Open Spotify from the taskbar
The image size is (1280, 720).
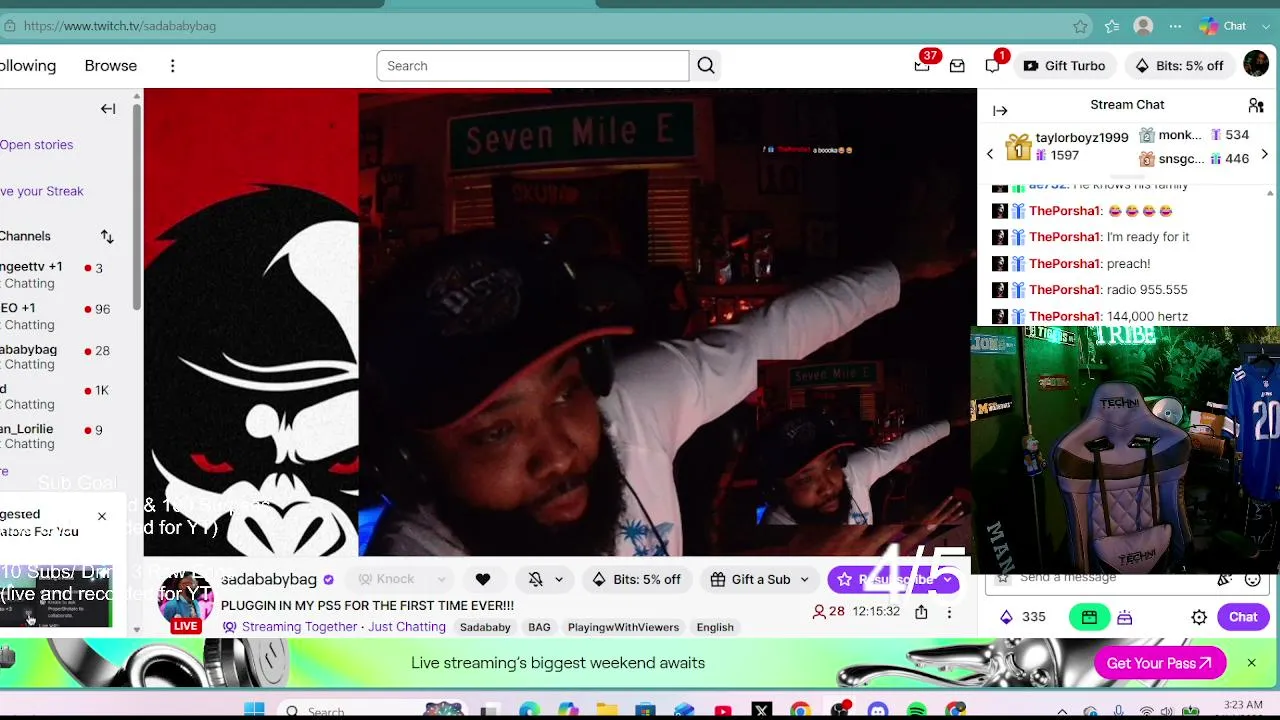click(916, 710)
